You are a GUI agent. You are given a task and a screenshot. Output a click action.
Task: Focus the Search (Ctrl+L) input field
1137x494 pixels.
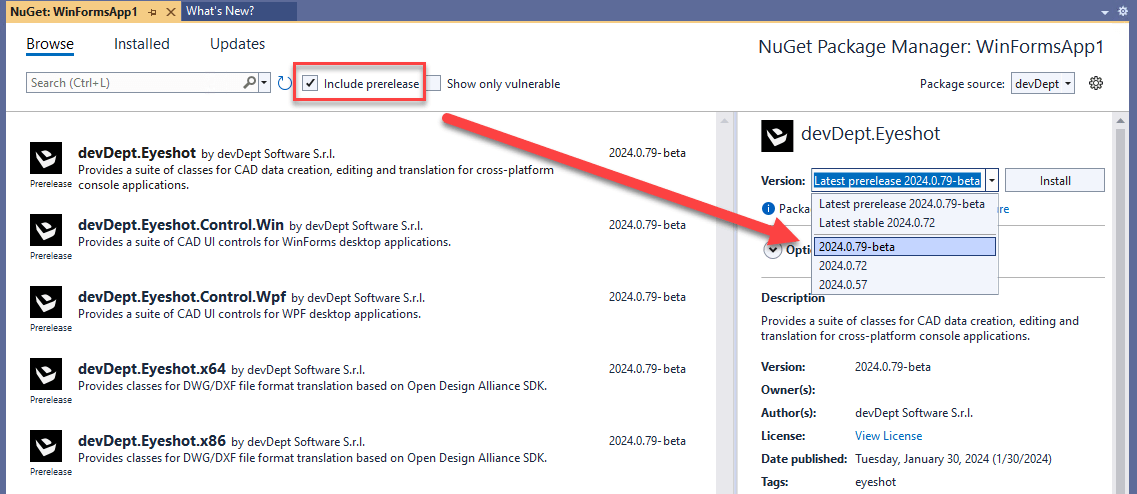click(x=135, y=83)
